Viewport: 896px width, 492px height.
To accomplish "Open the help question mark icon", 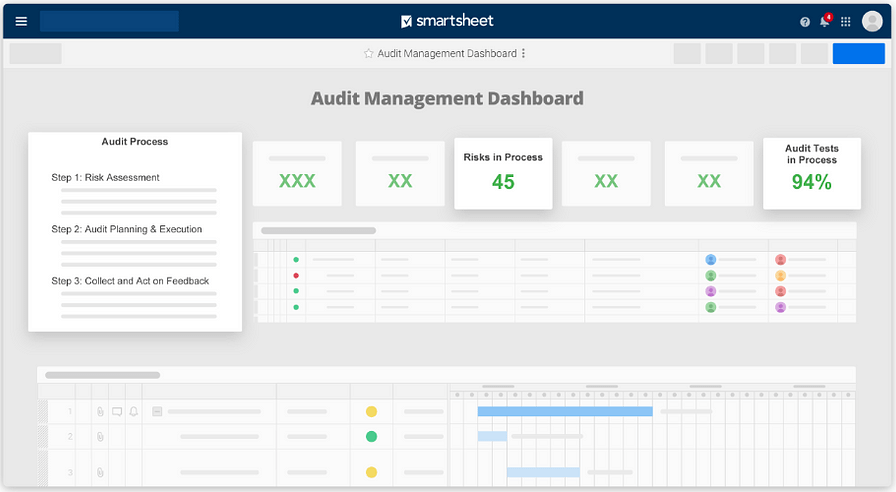I will [805, 22].
